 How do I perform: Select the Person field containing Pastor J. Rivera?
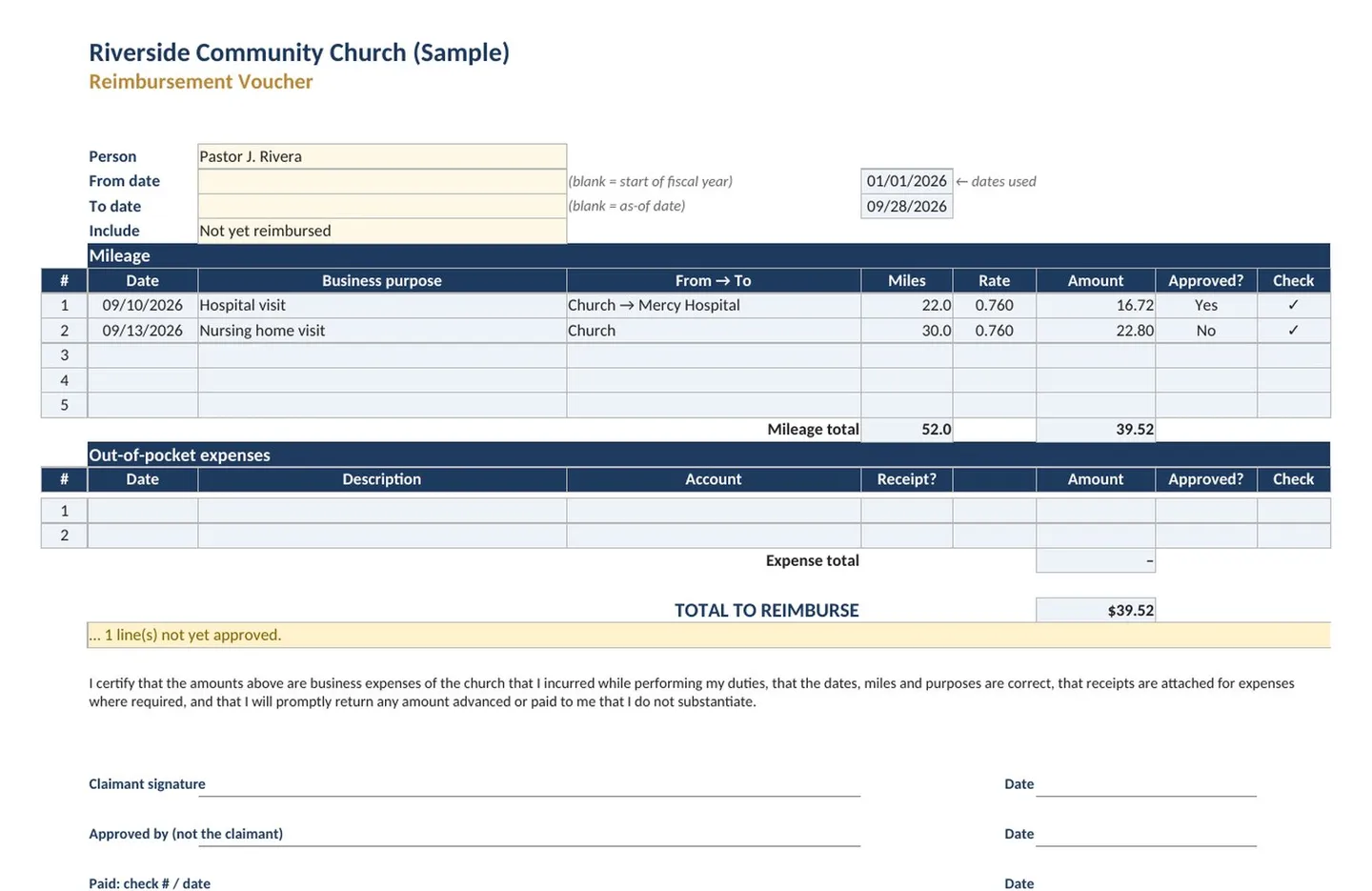click(x=382, y=156)
